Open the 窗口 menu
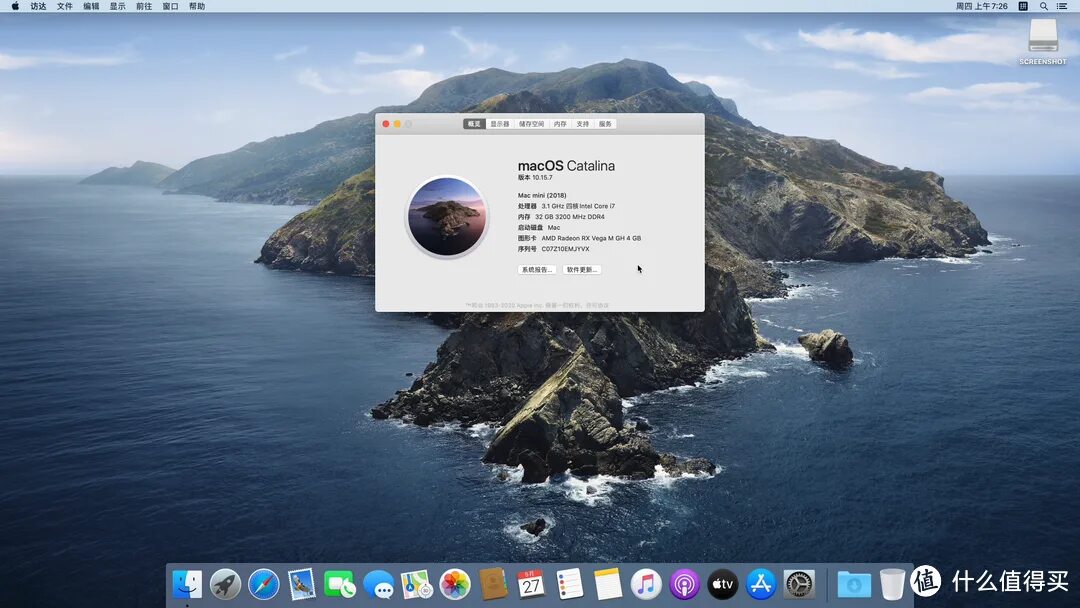This screenshot has width=1080, height=608. click(x=170, y=6)
